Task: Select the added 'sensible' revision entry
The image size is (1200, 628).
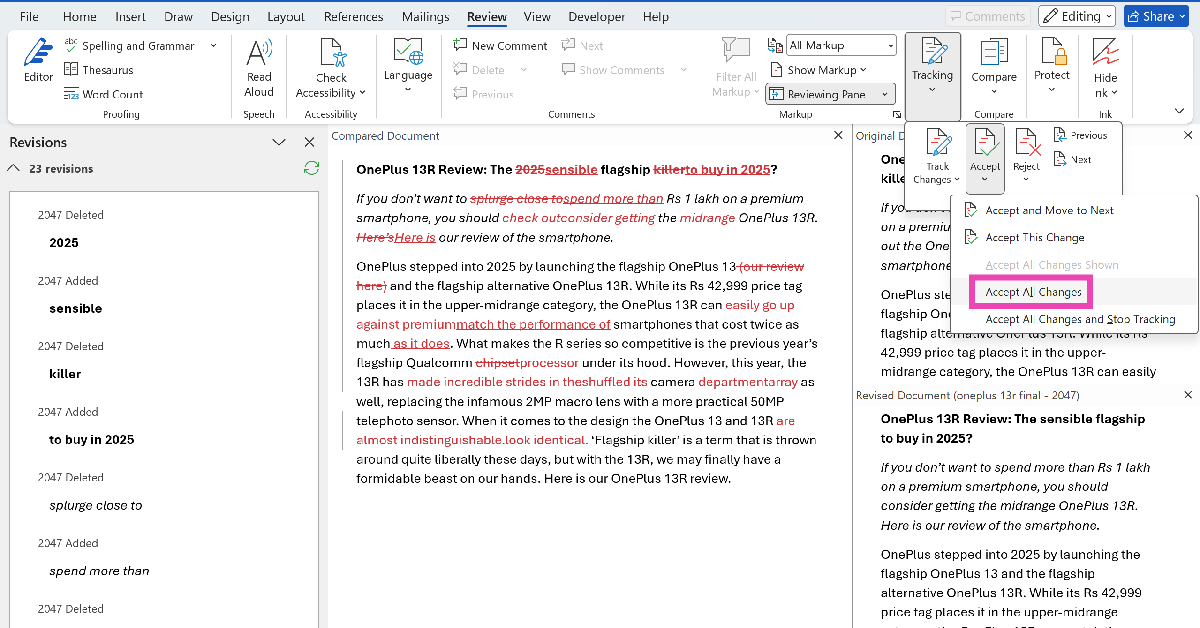Action: pyautogui.click(x=75, y=309)
